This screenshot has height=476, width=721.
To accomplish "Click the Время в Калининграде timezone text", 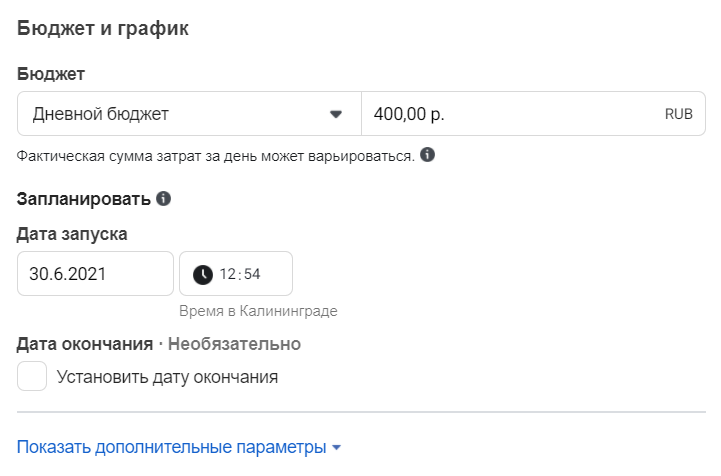I will tap(258, 311).
